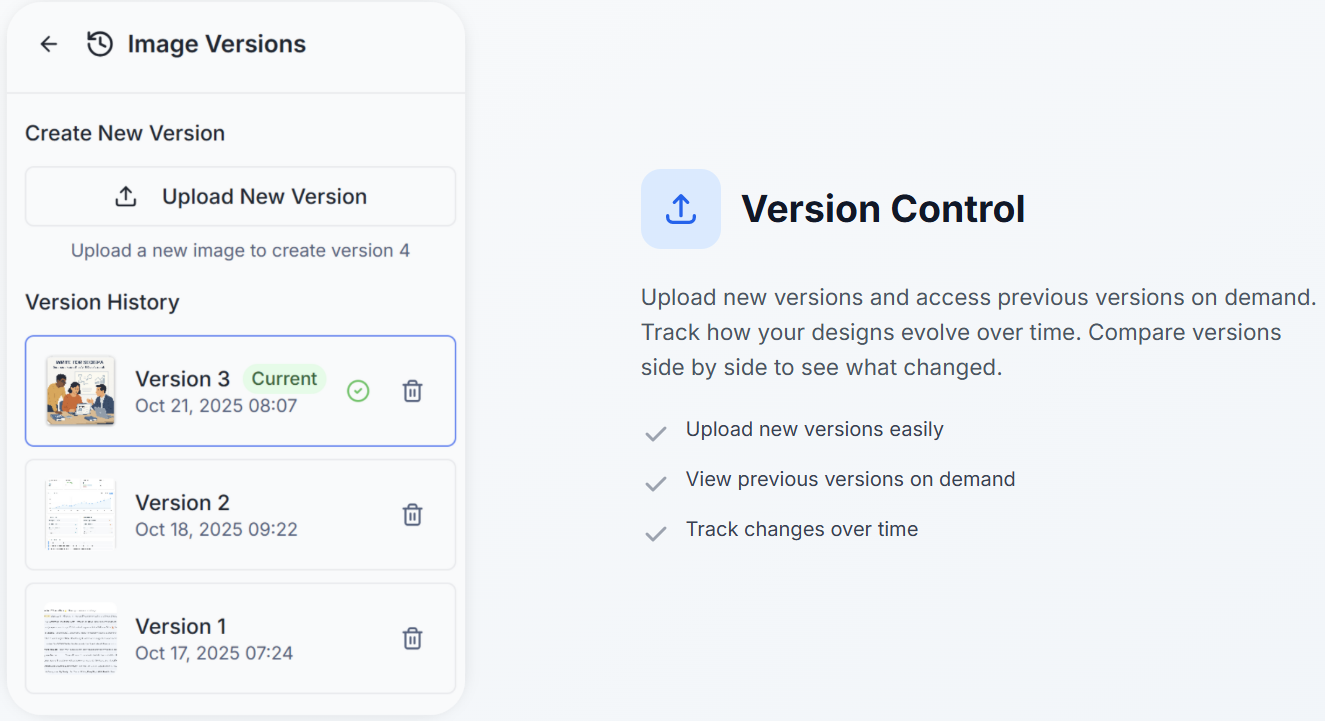Click the back arrow to exit Image Versions

click(48, 43)
